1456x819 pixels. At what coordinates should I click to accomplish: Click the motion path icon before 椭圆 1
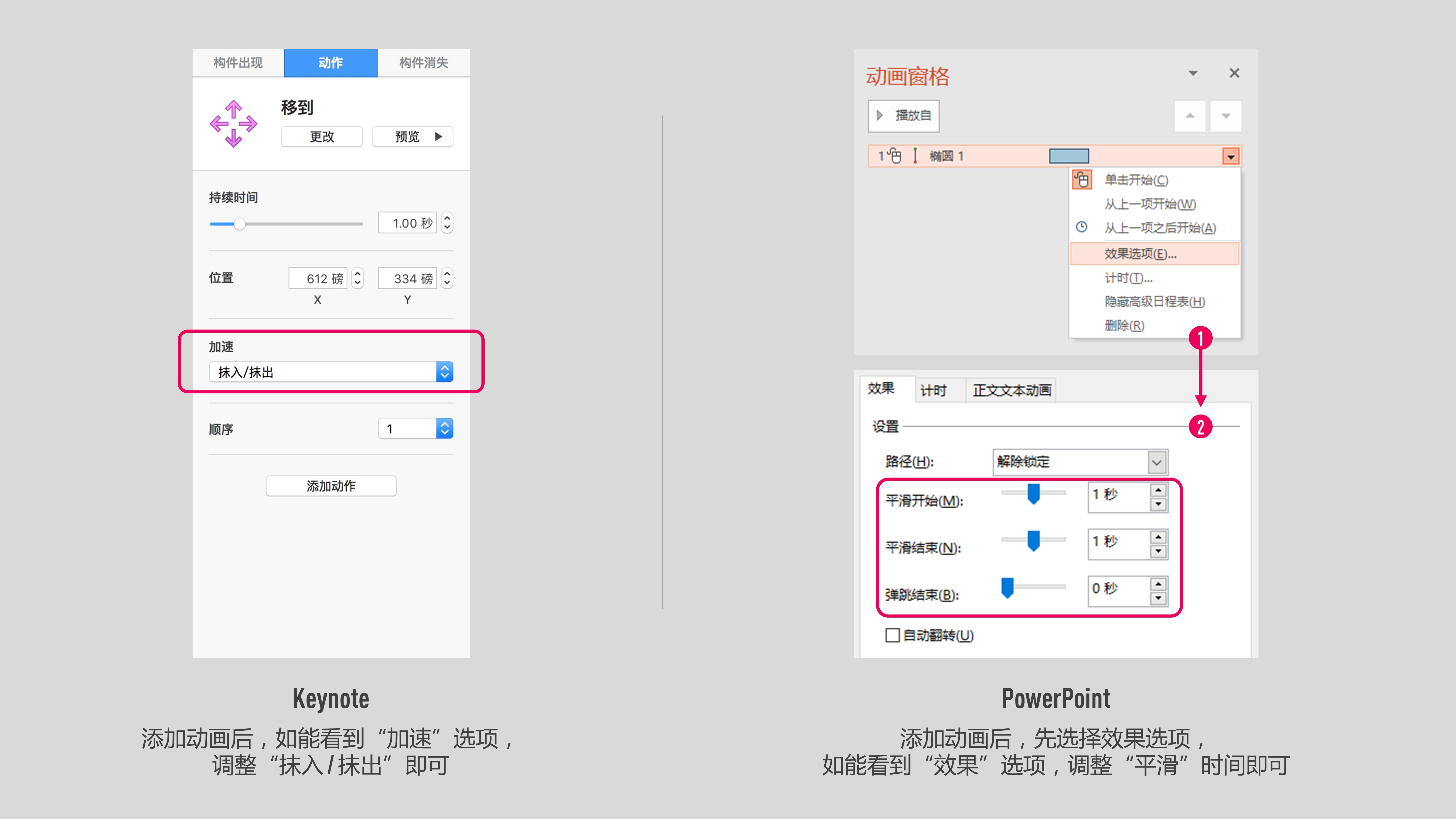point(915,156)
